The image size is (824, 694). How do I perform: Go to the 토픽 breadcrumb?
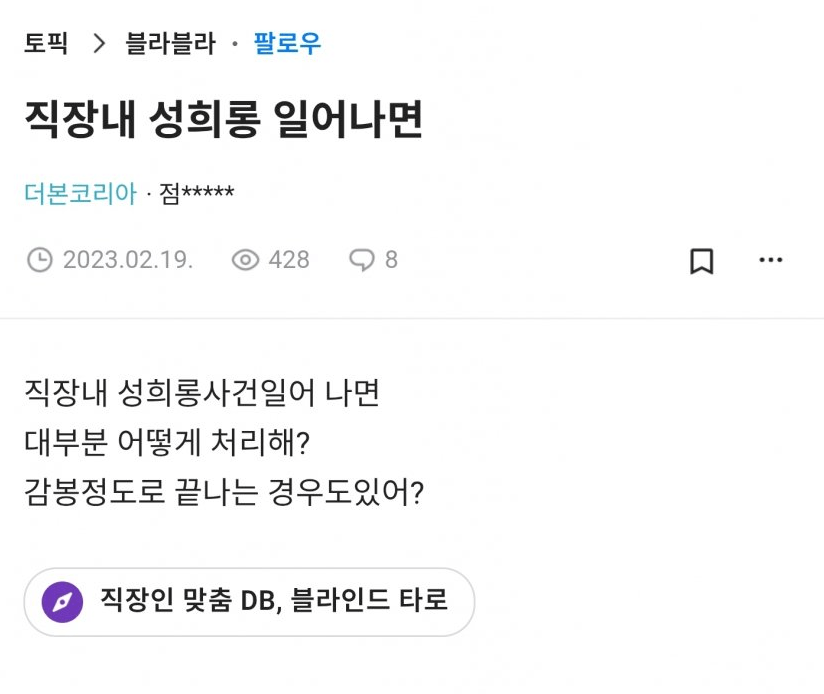pyautogui.click(x=46, y=44)
